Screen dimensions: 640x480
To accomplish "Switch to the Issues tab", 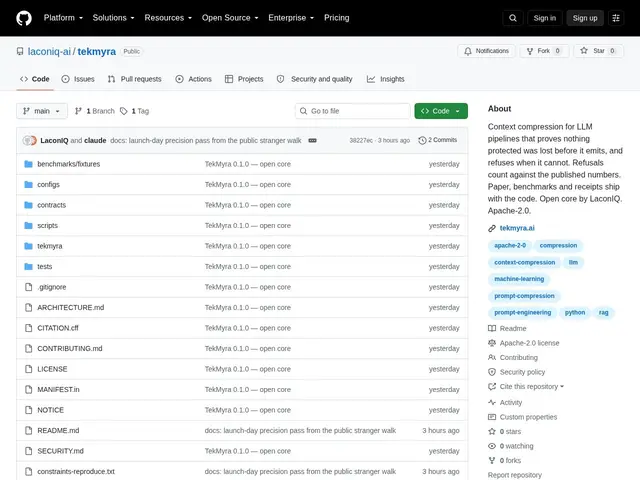I will coord(78,79).
